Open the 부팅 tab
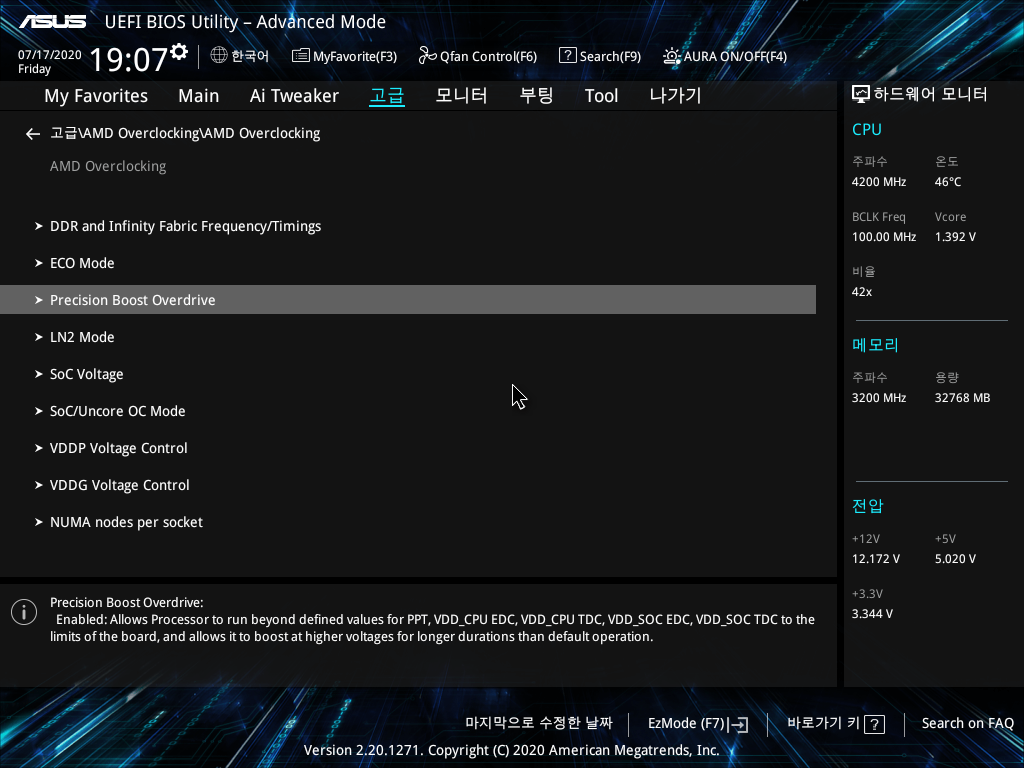1024x768 pixels. point(536,96)
